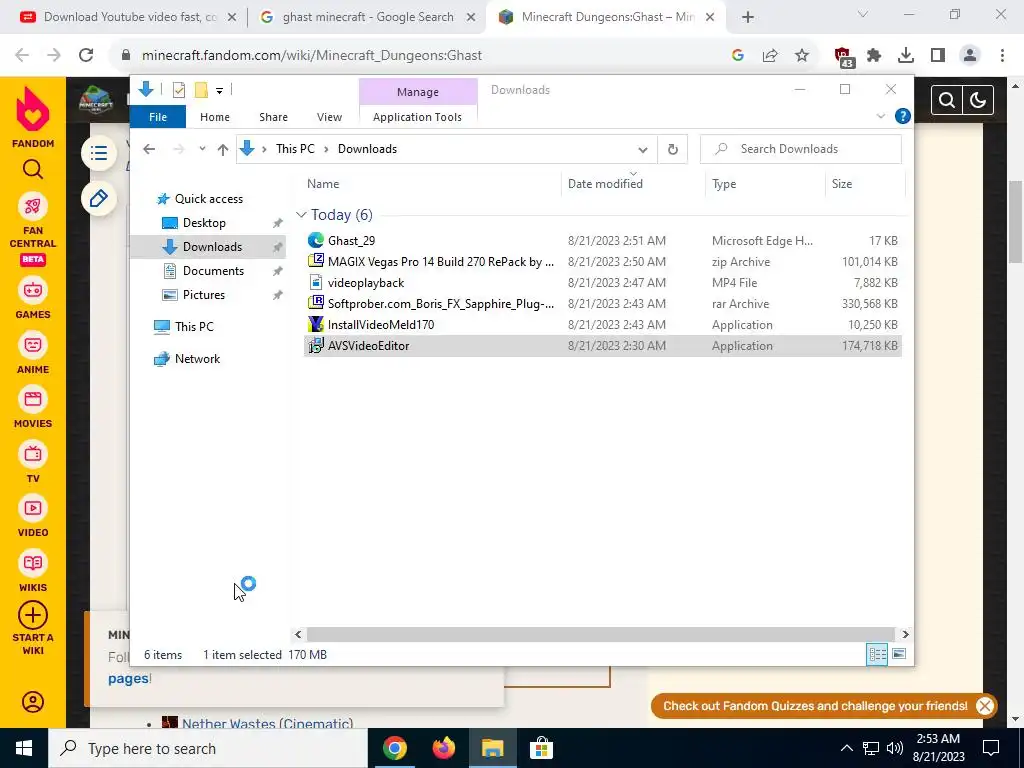
Task: Expand address bar previous locations dropdown
Action: point(643,150)
